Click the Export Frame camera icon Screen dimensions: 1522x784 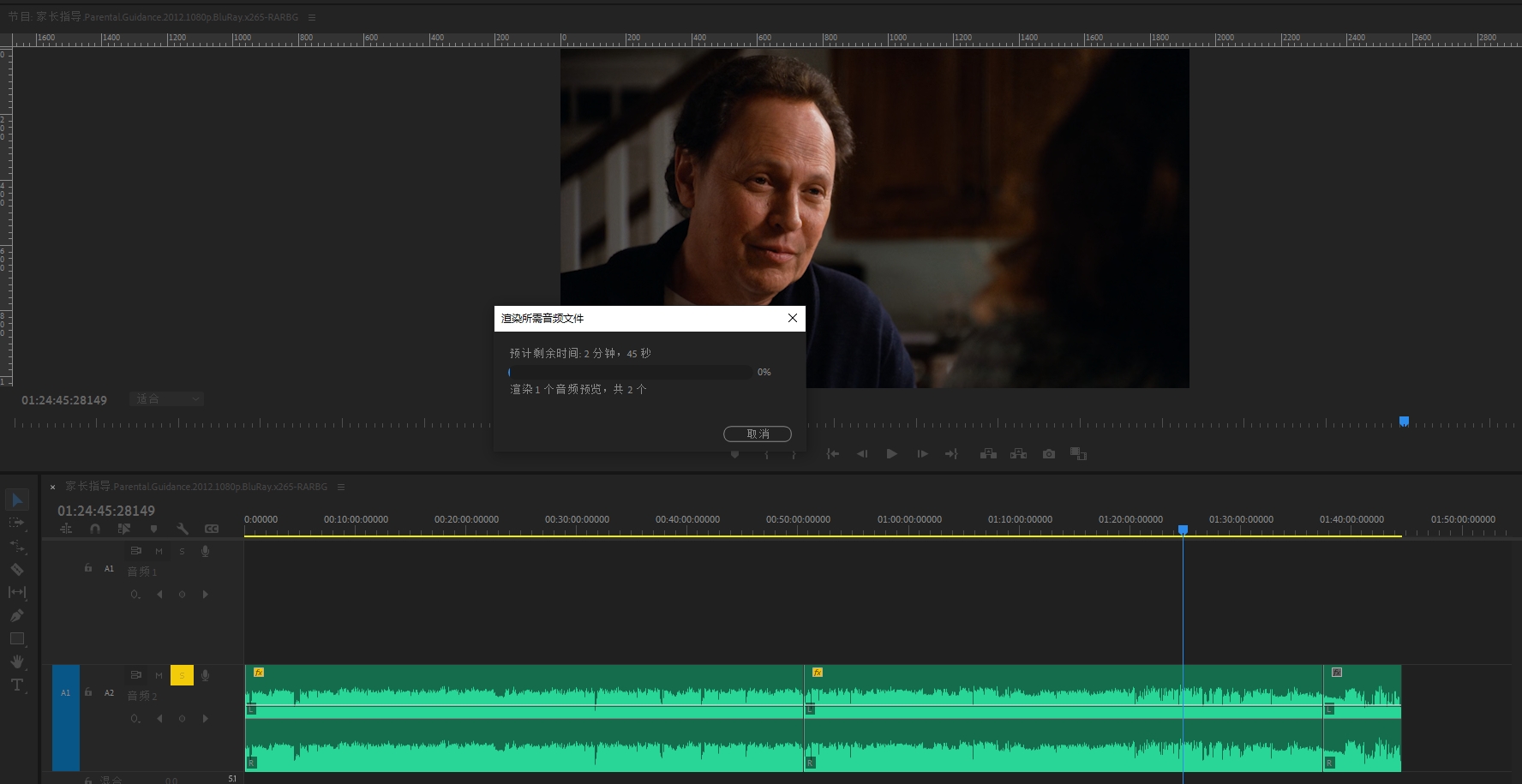tap(1048, 454)
